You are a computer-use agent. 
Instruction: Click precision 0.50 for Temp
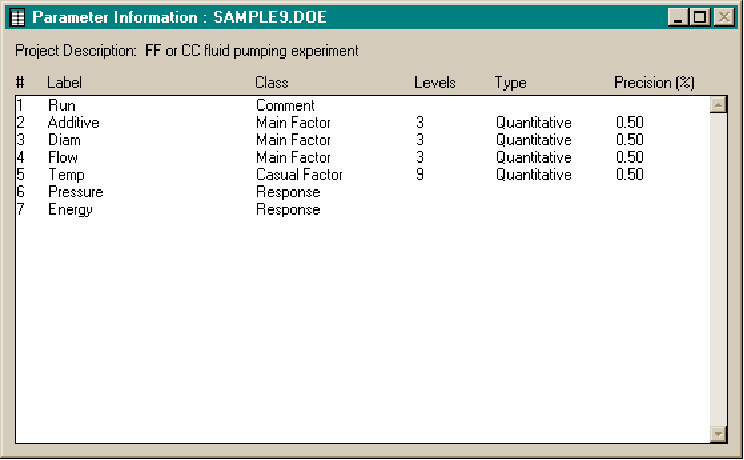pos(630,175)
